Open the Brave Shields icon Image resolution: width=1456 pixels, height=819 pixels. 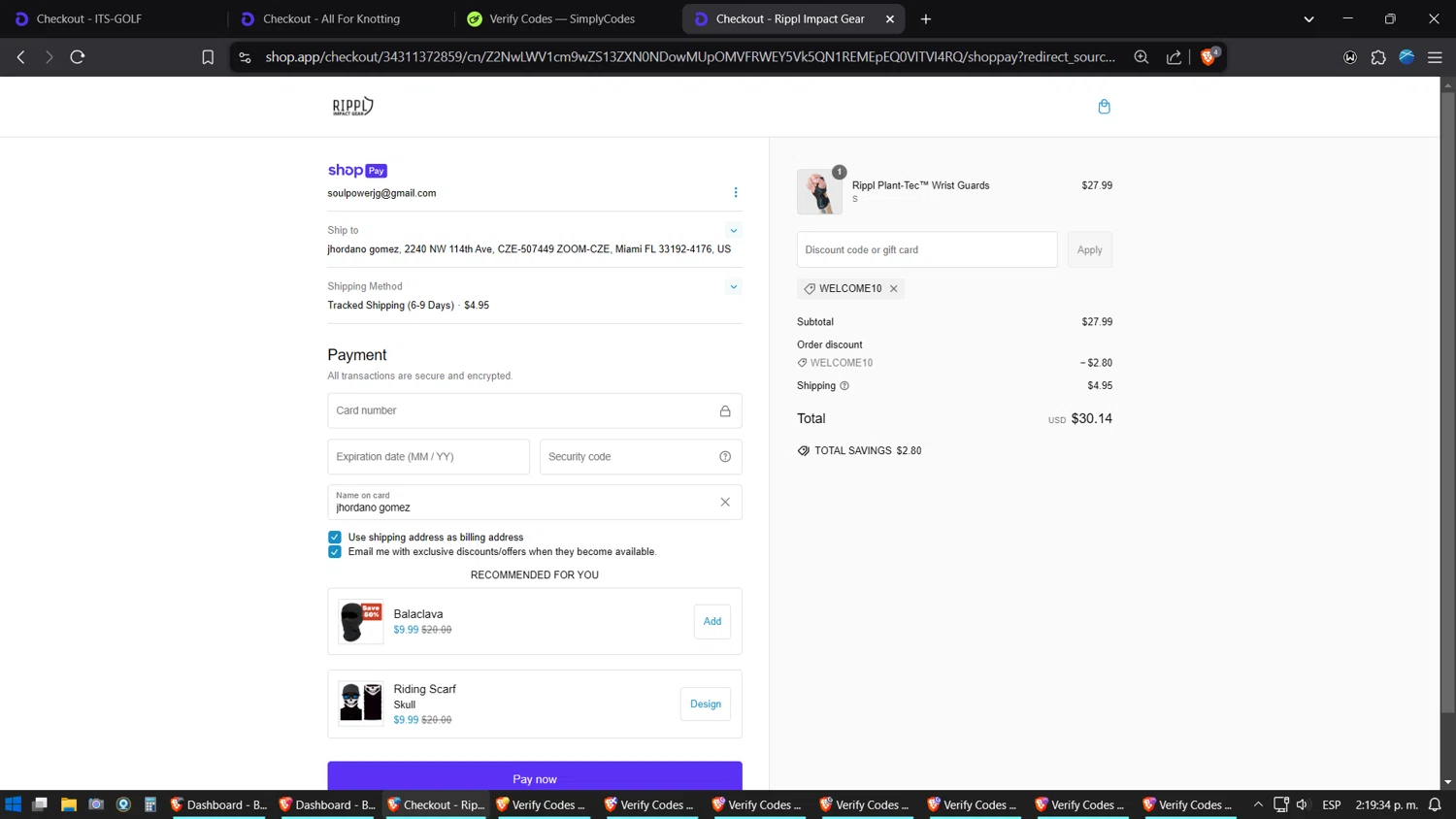point(1208,57)
